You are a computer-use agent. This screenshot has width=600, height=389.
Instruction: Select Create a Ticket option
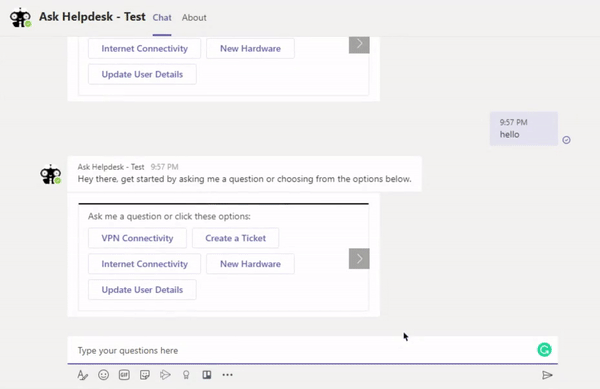(235, 238)
